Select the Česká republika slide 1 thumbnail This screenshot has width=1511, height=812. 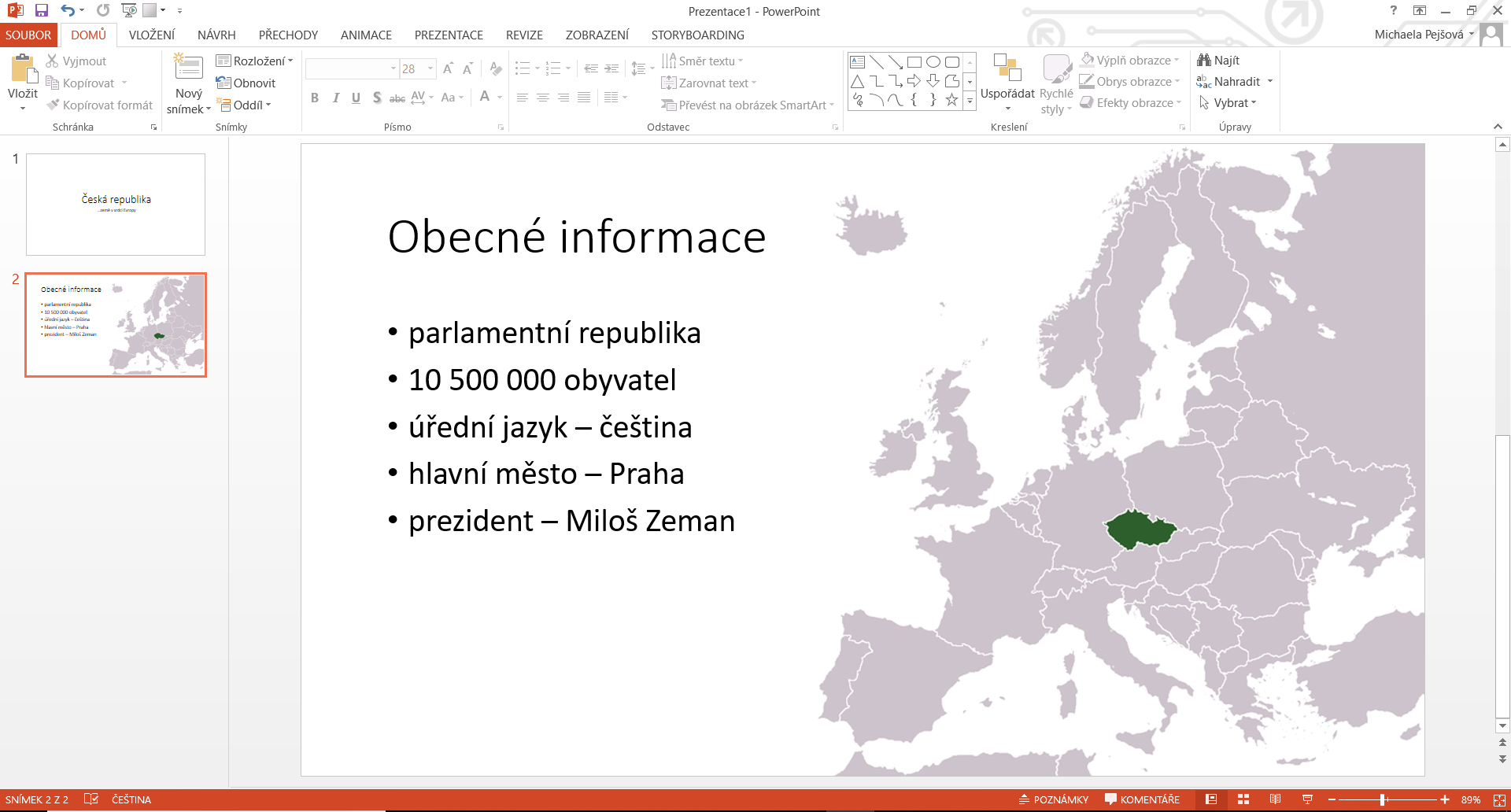pos(116,205)
